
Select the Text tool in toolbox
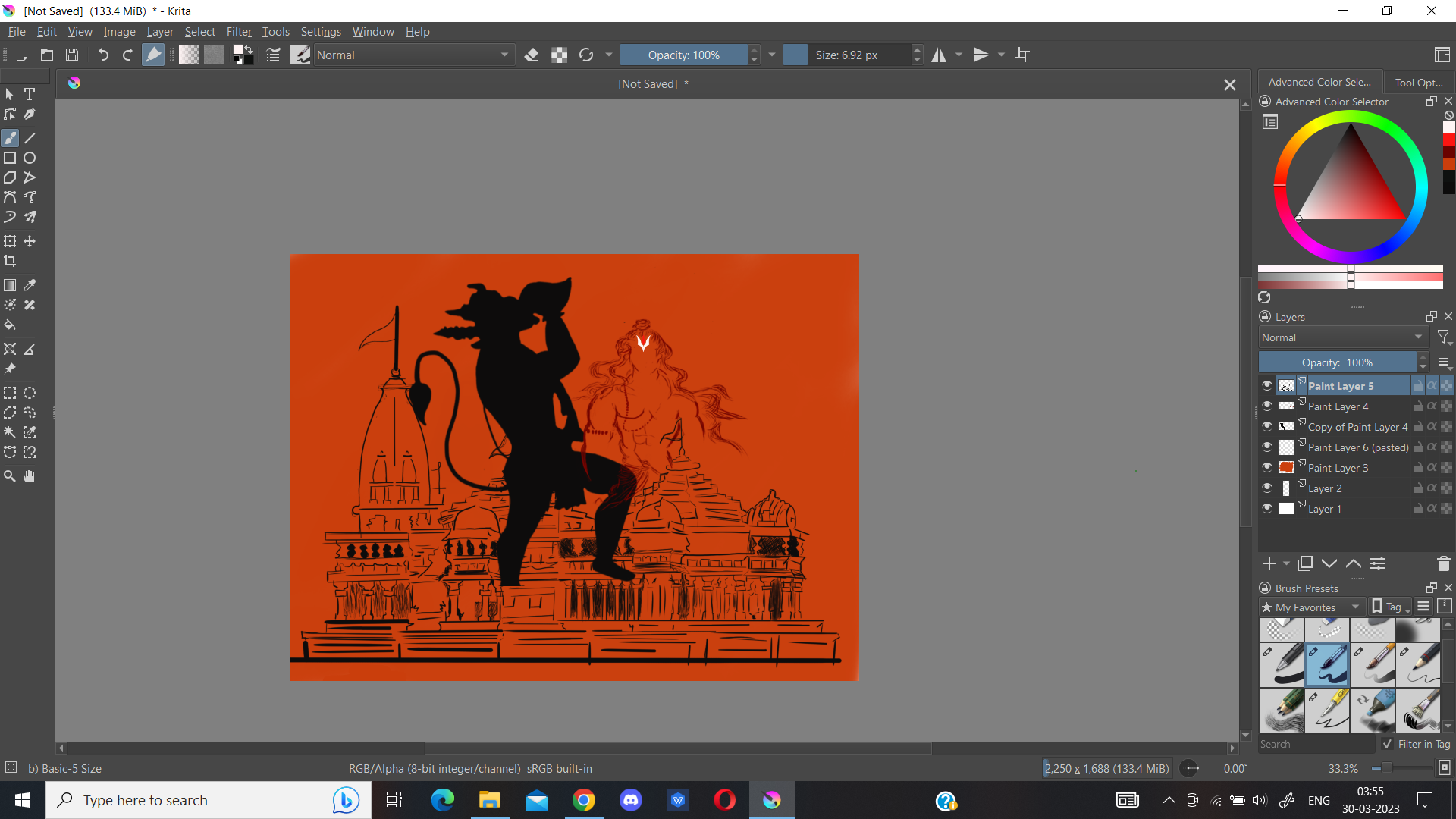click(30, 94)
